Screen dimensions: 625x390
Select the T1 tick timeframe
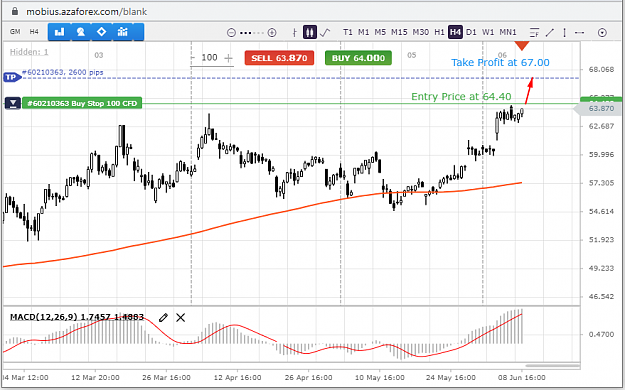[348, 32]
